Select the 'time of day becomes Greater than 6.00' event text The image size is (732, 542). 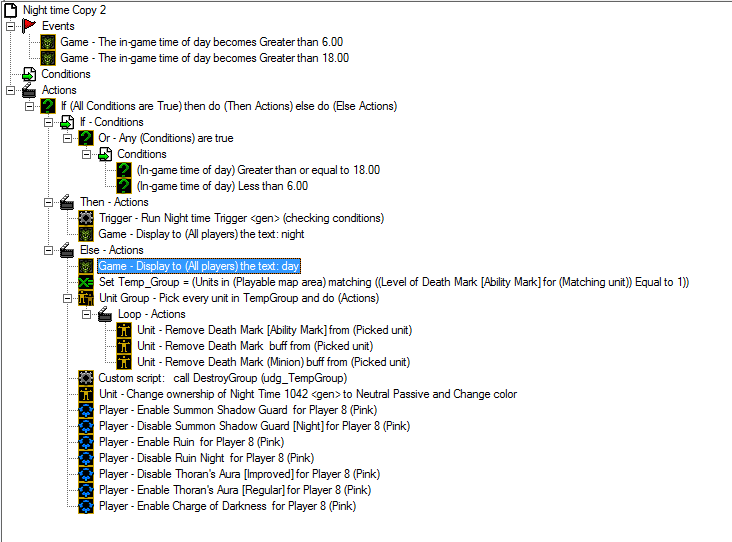(x=202, y=42)
